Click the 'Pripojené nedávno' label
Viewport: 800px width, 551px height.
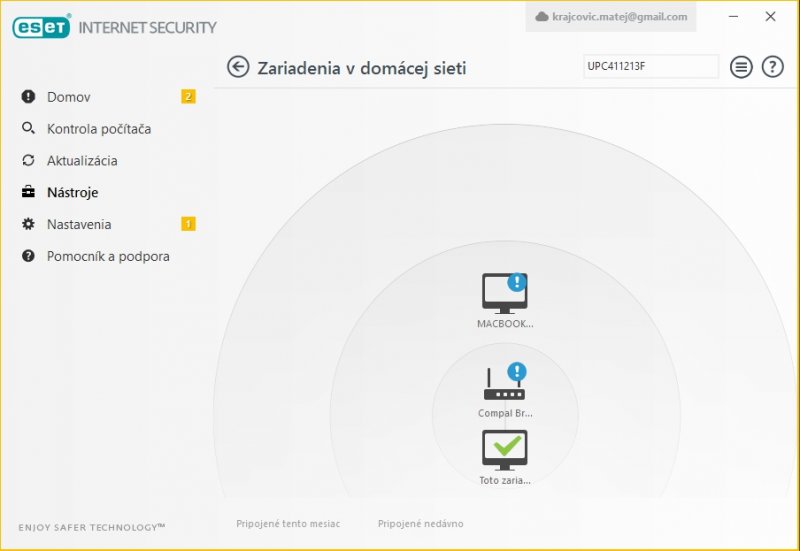[420, 523]
